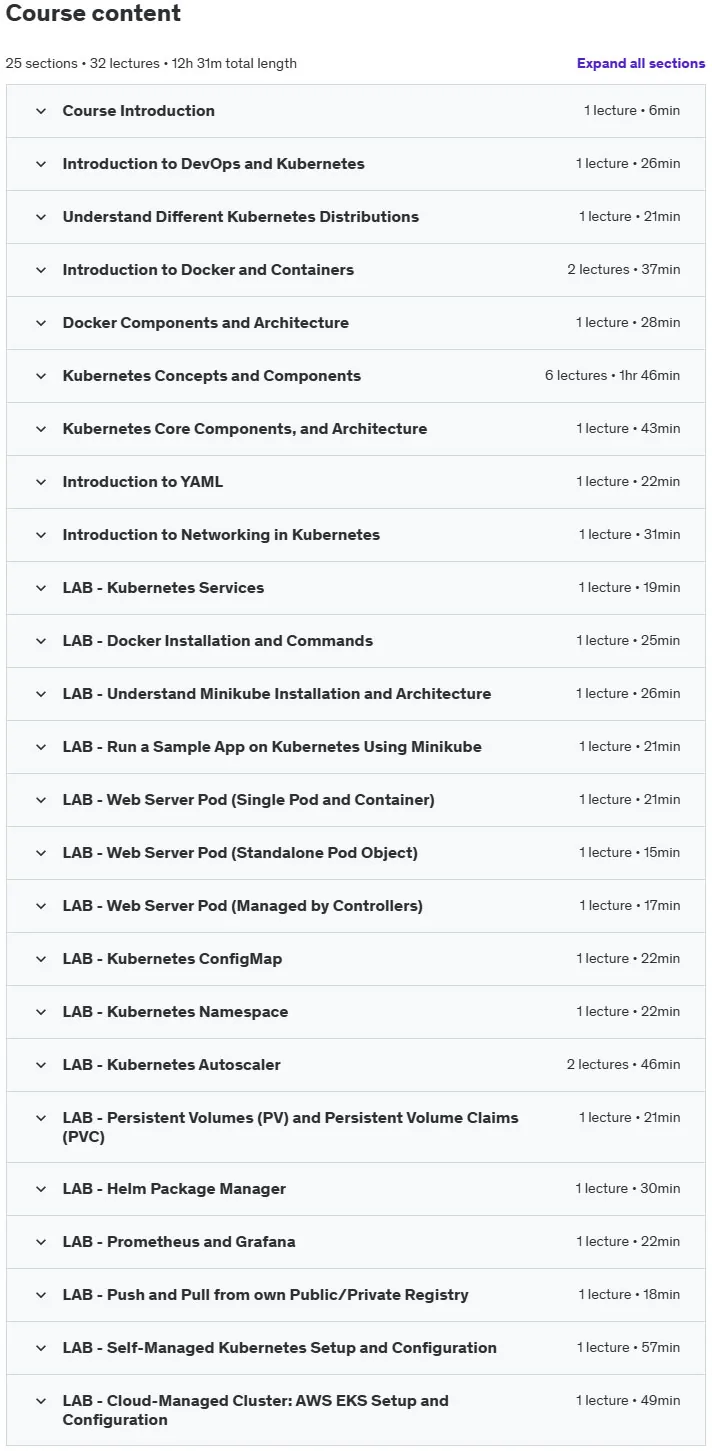Click chevron icon beside LAB - Kubernetes ConfigMap
The height and width of the screenshot is (1451, 712).
(41, 959)
